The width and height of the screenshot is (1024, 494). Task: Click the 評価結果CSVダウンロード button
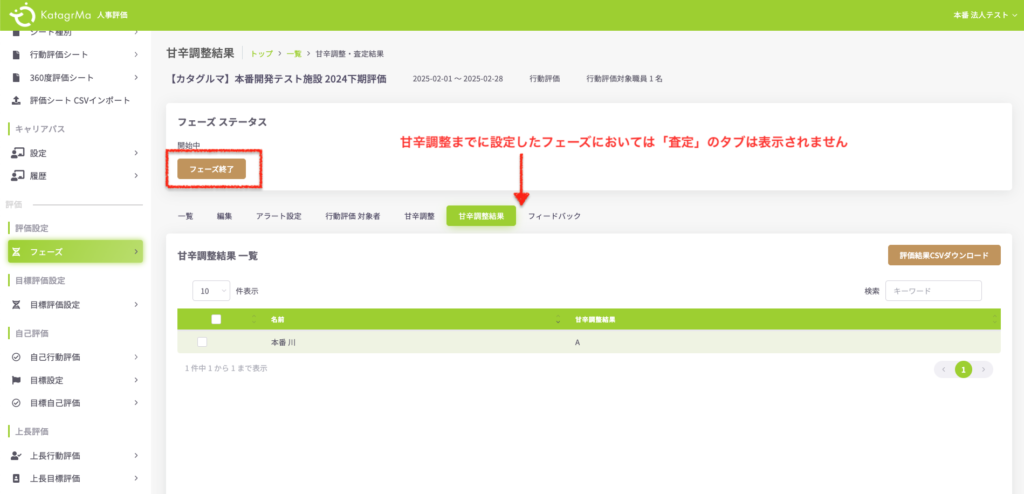tap(943, 255)
